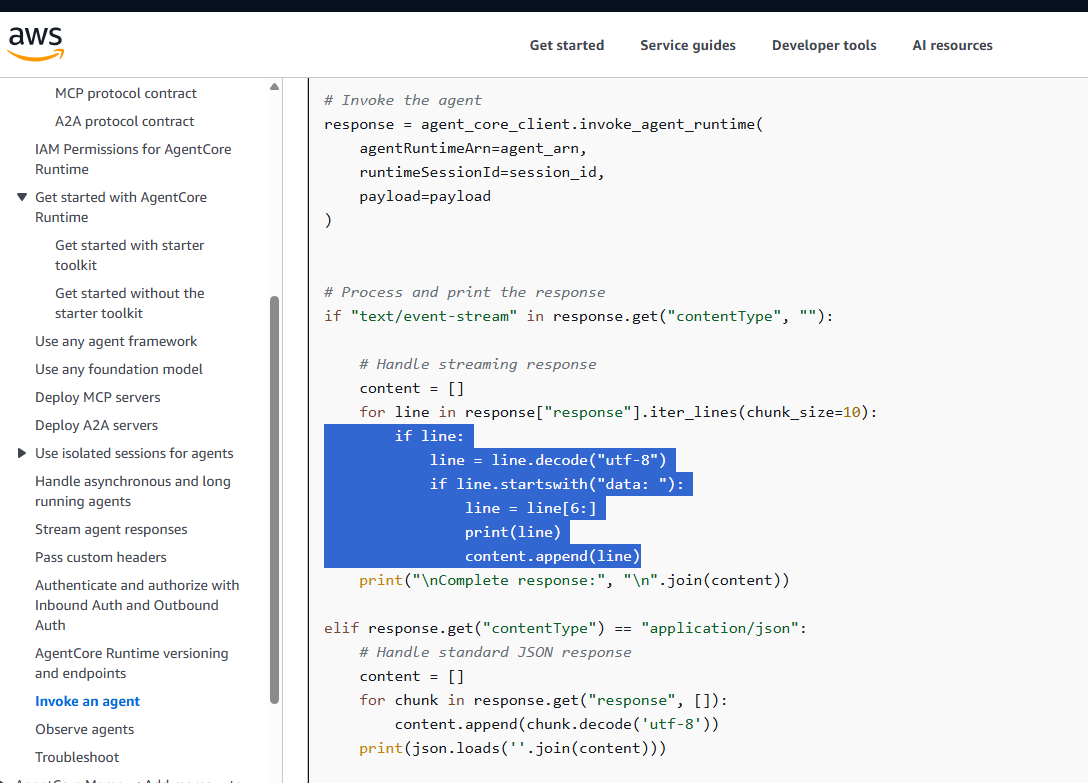Image resolution: width=1088 pixels, height=783 pixels.
Task: Open the Get started menu
Action: pos(566,45)
